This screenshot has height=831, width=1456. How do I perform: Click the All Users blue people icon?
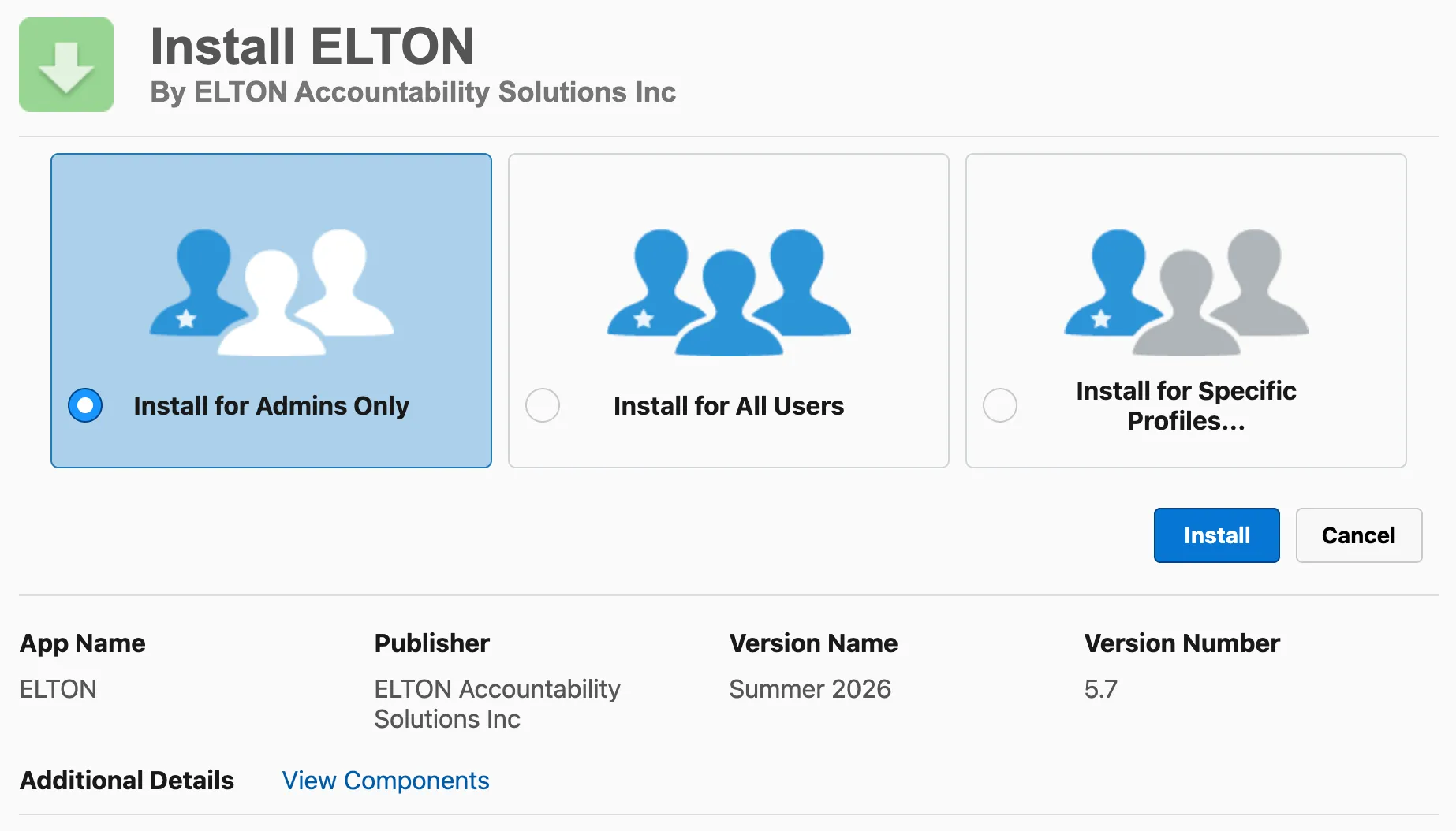[729, 292]
